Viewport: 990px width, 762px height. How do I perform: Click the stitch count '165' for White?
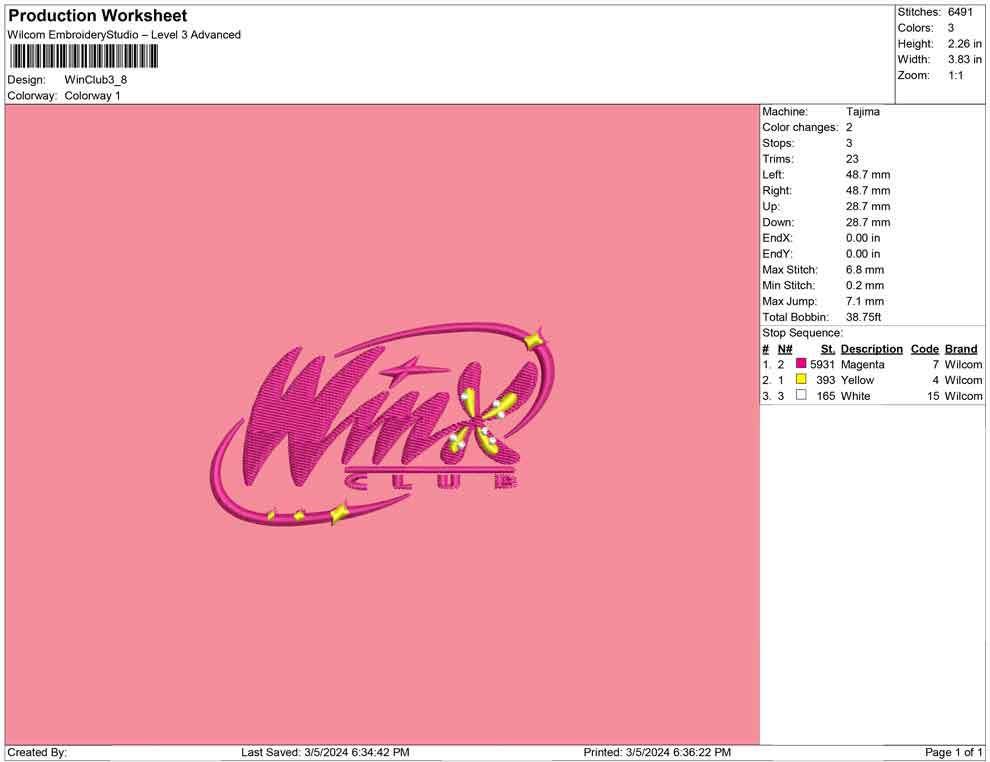(825, 396)
